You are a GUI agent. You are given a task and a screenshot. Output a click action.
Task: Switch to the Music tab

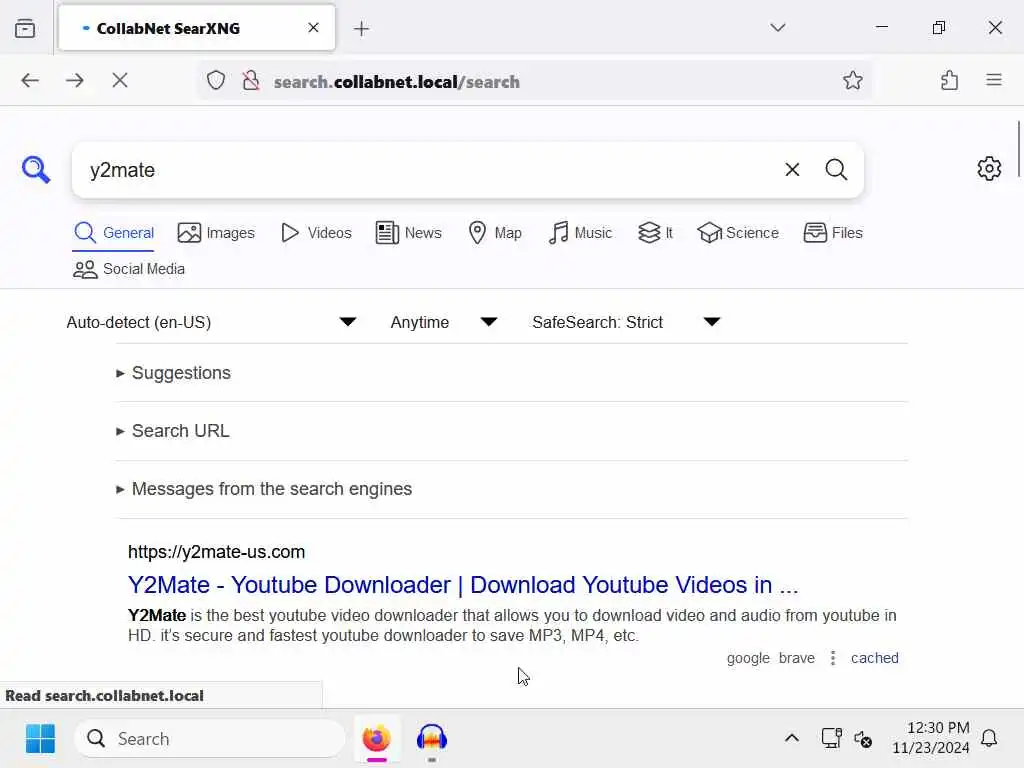click(580, 233)
